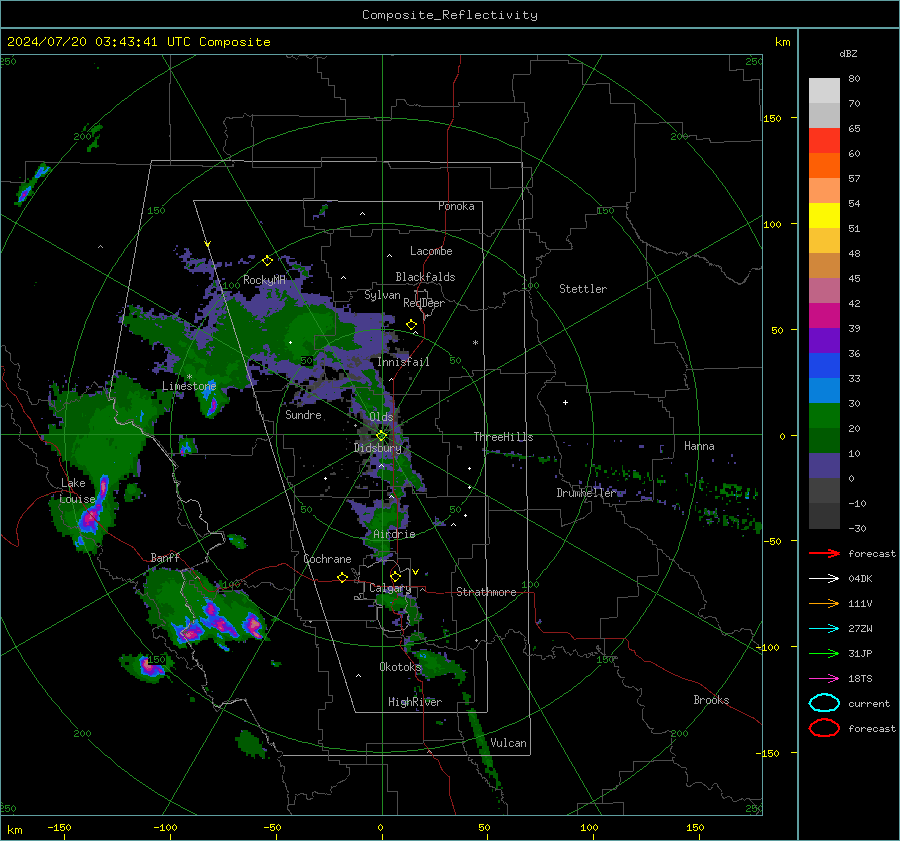Image resolution: width=900 pixels, height=841 pixels.
Task: Click the Ponoka town label
Action: tap(456, 206)
